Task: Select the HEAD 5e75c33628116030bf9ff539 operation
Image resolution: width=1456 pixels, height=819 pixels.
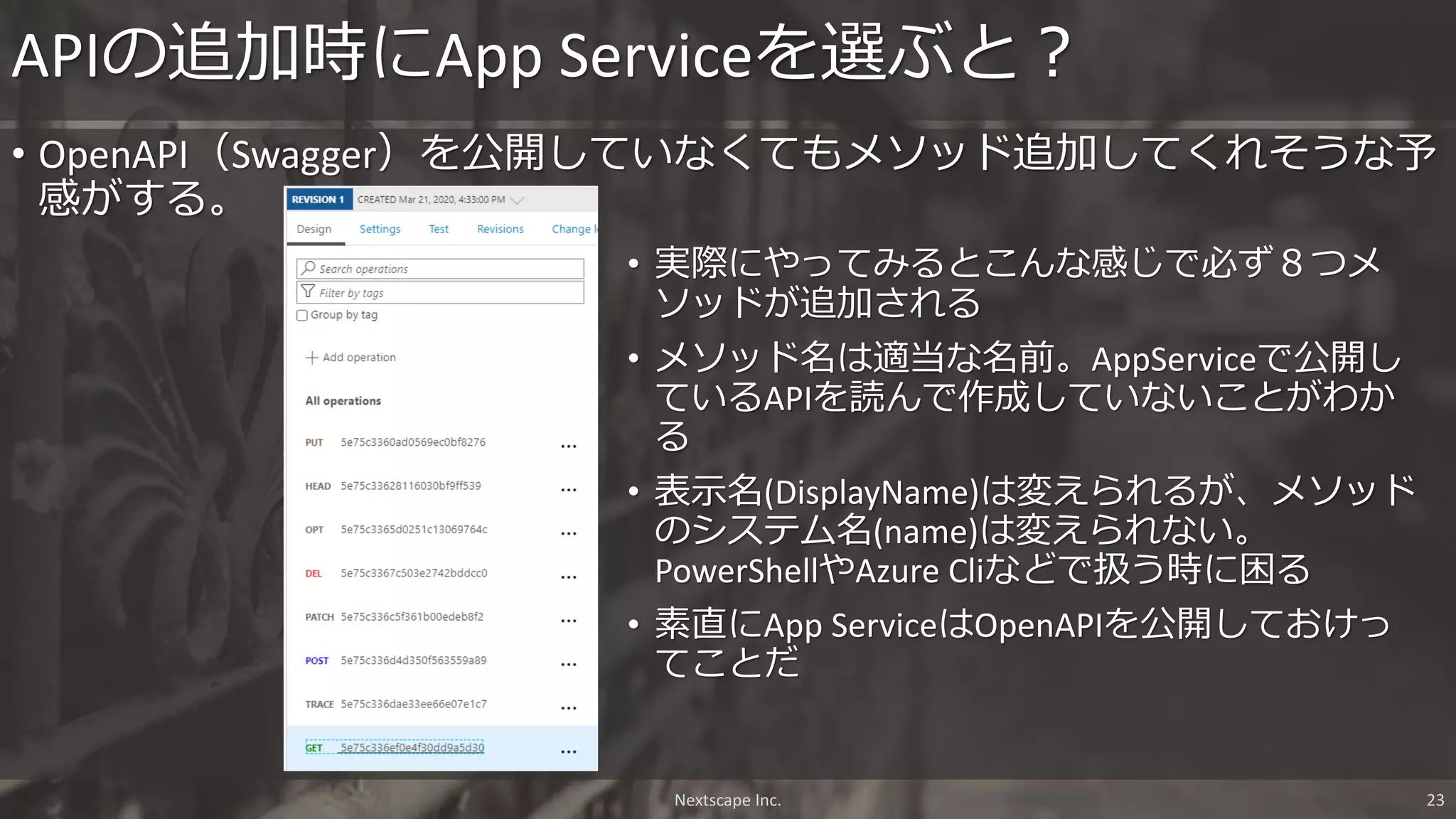Action: click(x=441, y=486)
